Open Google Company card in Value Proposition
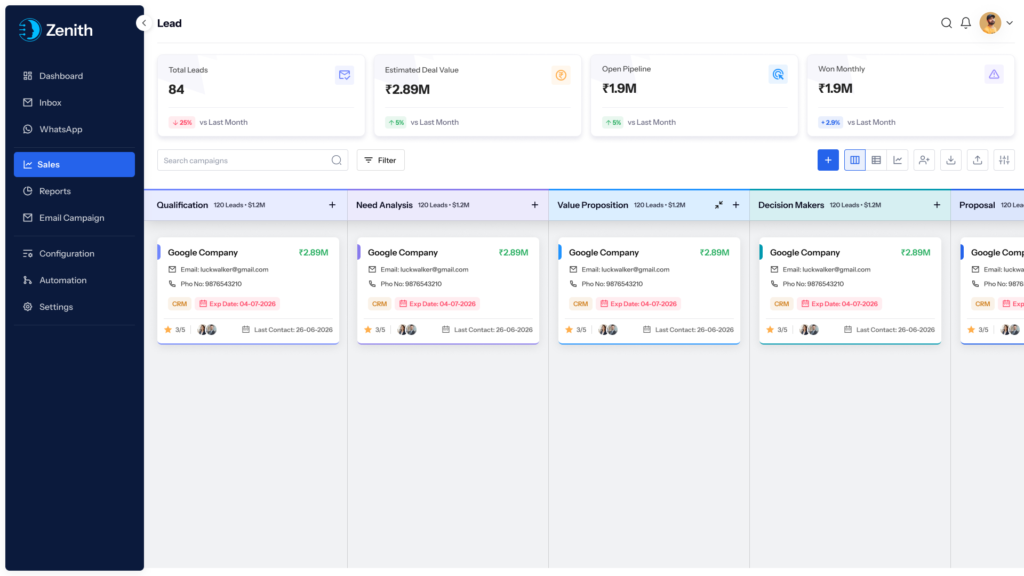The image size is (1024, 576). pyautogui.click(x=649, y=291)
